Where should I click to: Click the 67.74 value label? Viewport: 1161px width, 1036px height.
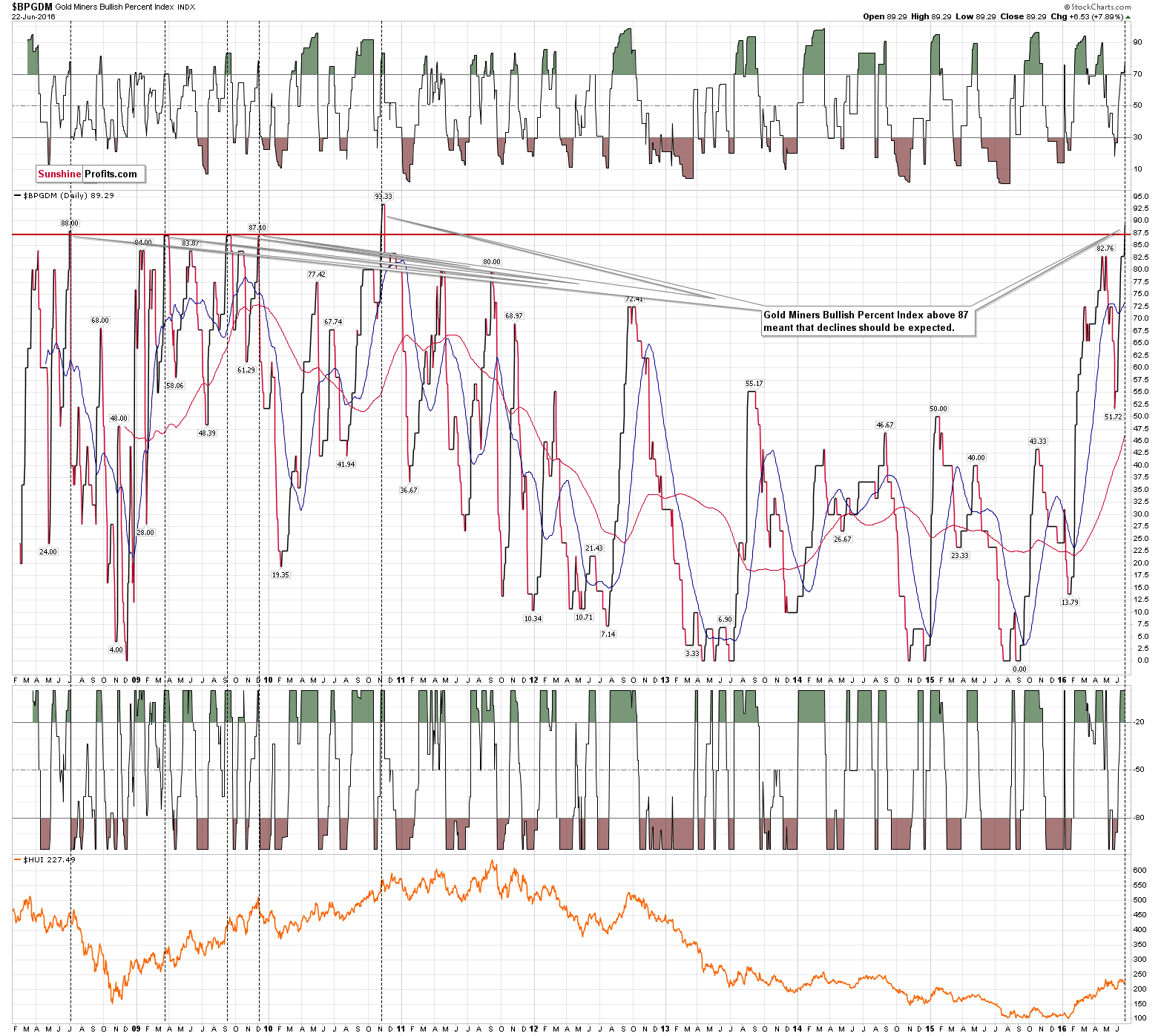[333, 322]
